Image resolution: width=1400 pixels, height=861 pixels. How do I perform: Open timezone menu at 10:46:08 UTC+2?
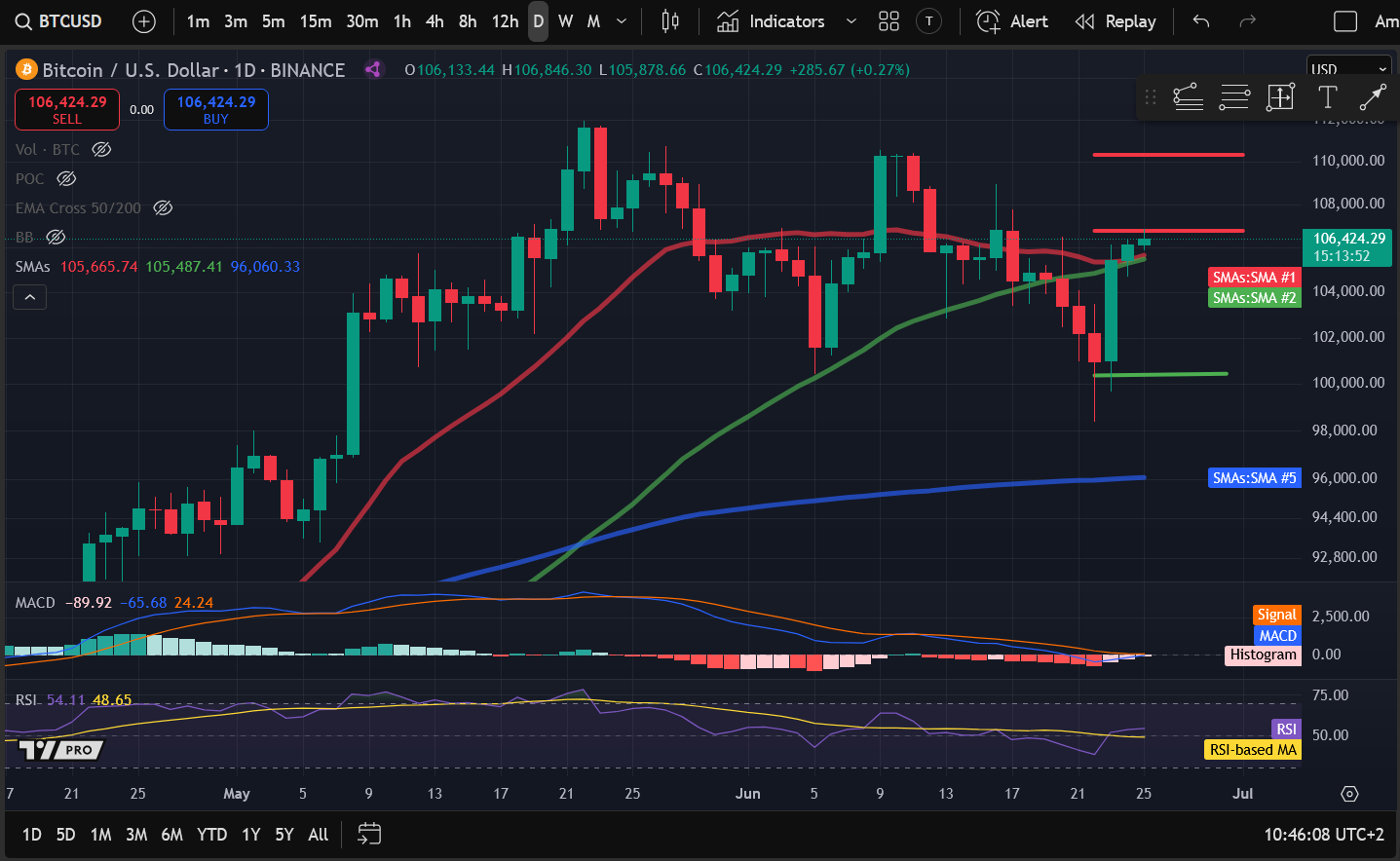(x=1324, y=835)
